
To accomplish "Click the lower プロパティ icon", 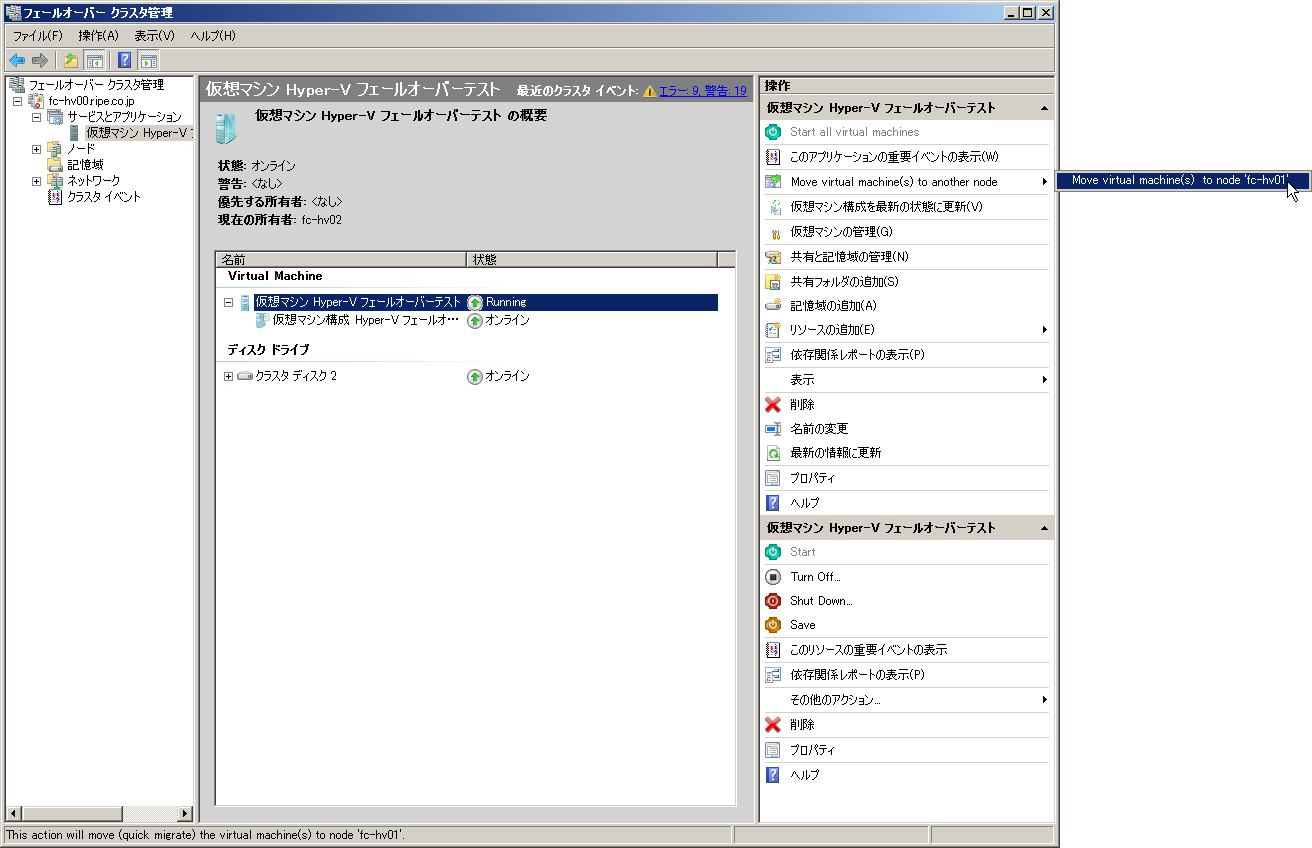I will click(x=773, y=750).
